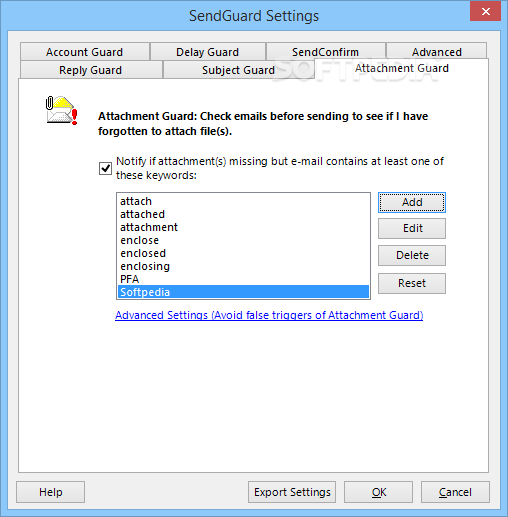Select the keyword "attachment"
The height and width of the screenshot is (517, 508).
click(x=243, y=227)
